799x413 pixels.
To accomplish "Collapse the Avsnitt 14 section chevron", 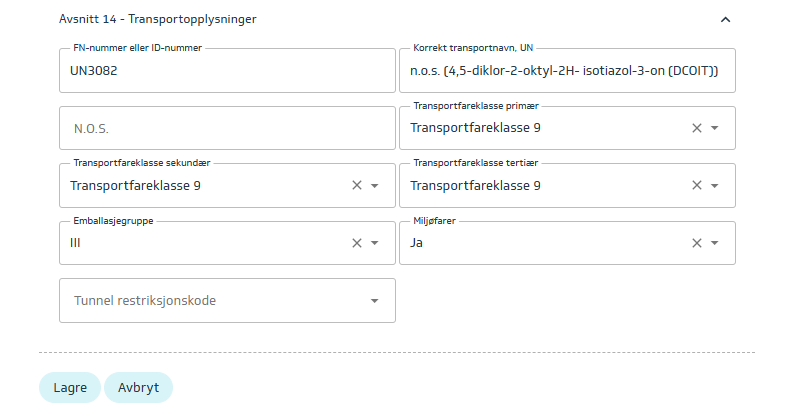I will point(726,19).
